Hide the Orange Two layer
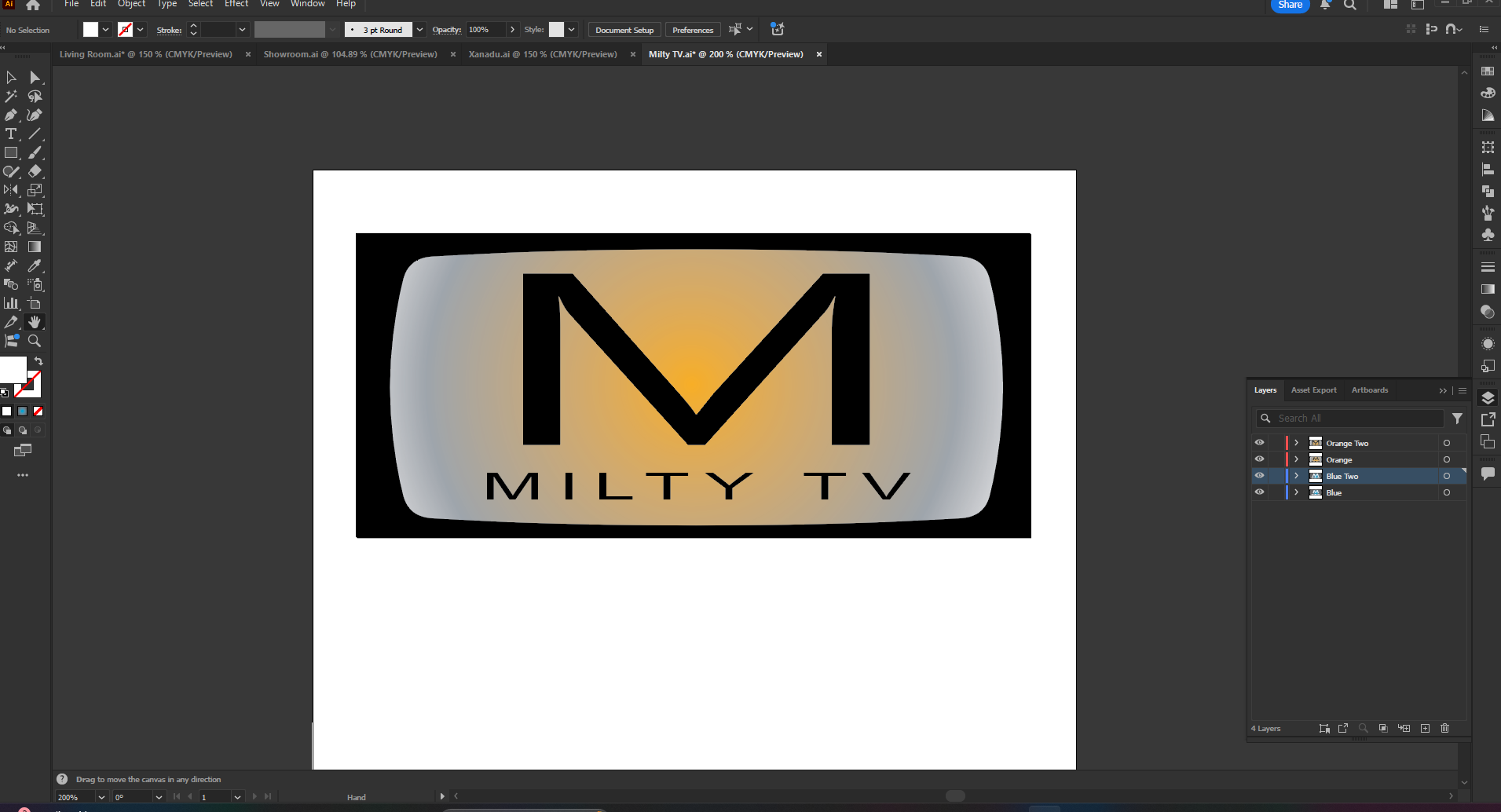The height and width of the screenshot is (812, 1501). point(1259,443)
